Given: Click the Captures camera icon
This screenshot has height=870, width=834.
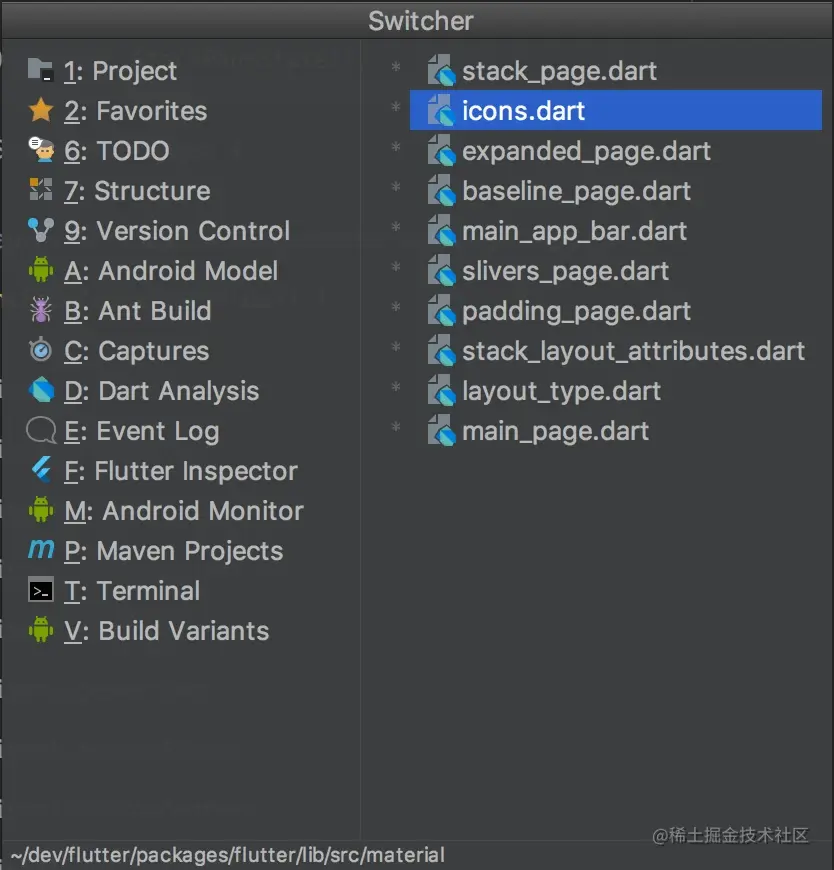Looking at the screenshot, I should pos(41,351).
